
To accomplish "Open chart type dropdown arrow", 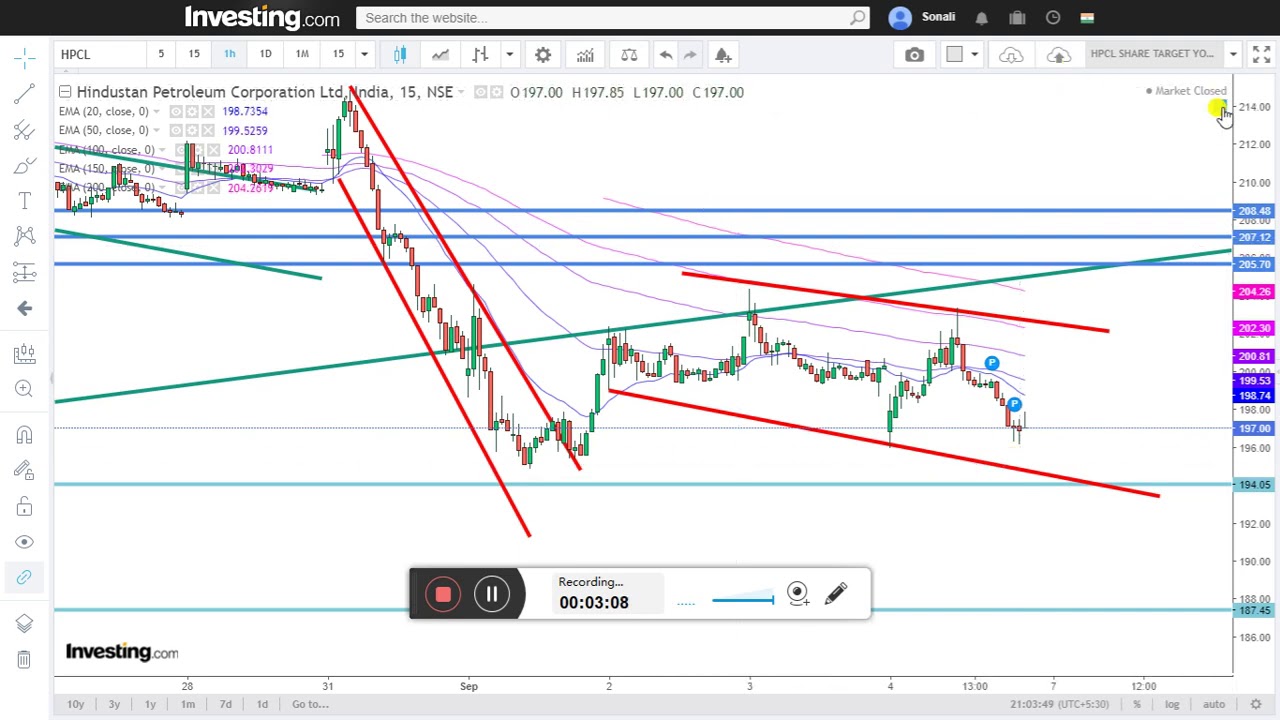I will [x=509, y=54].
